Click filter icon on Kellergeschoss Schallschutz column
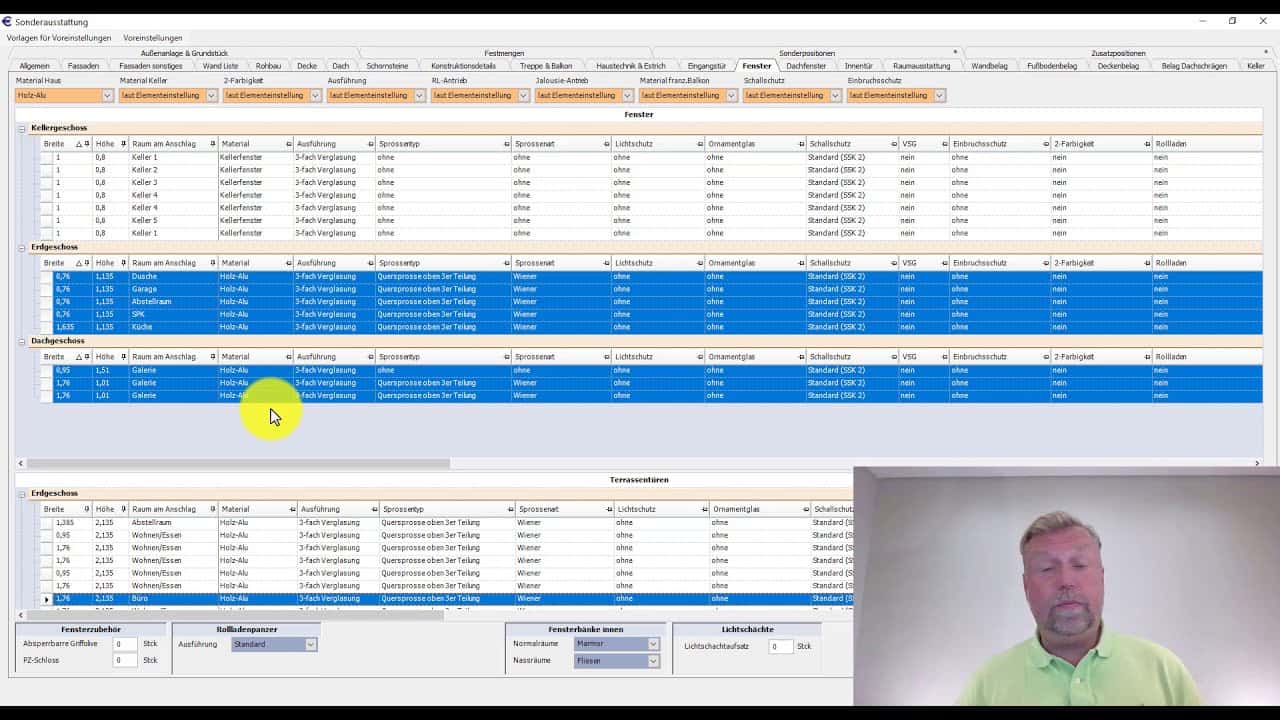 893,144
